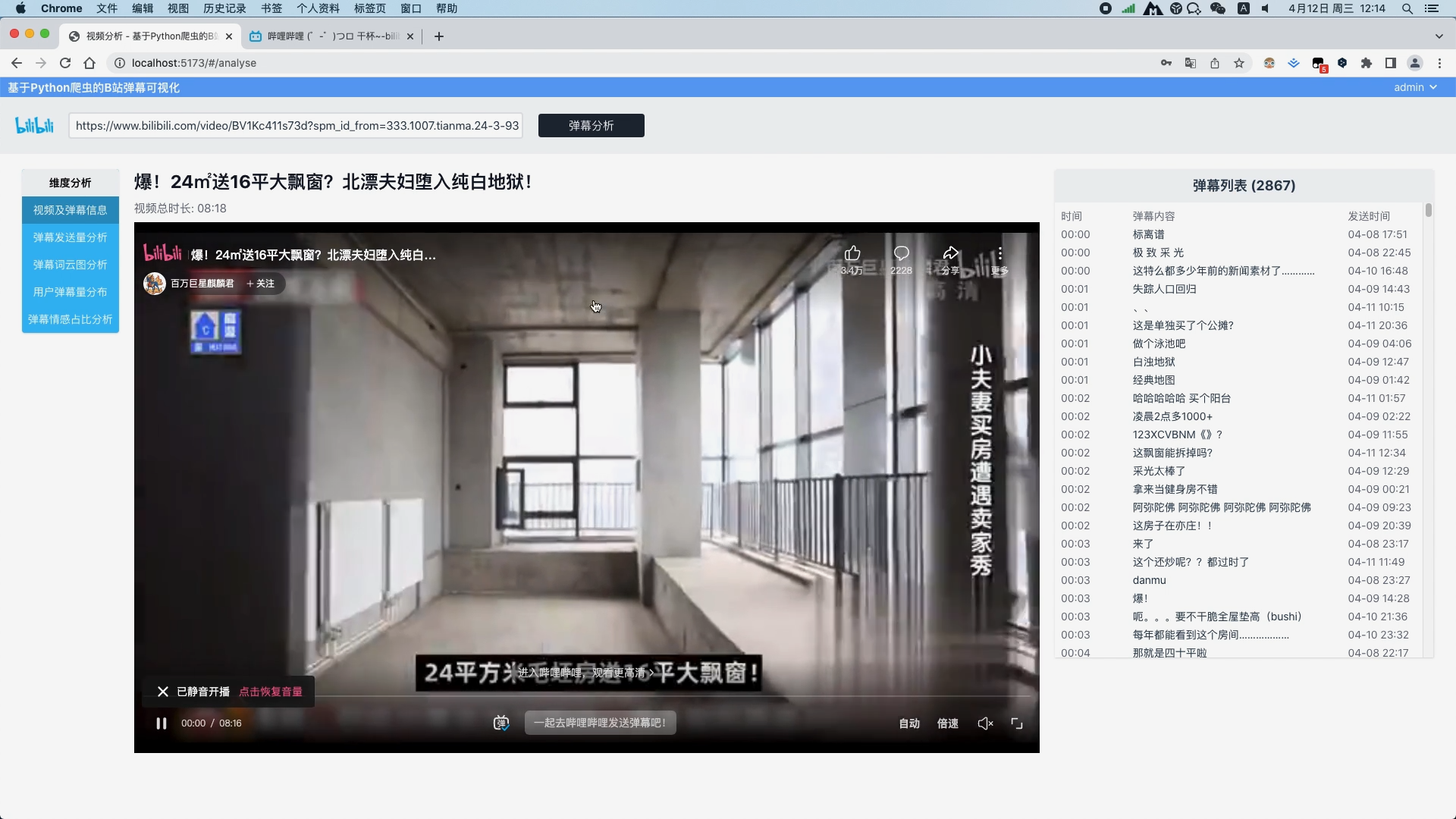Viewport: 1456px width, 819px height.
Task: Open the more options dots on video
Action: tap(999, 253)
